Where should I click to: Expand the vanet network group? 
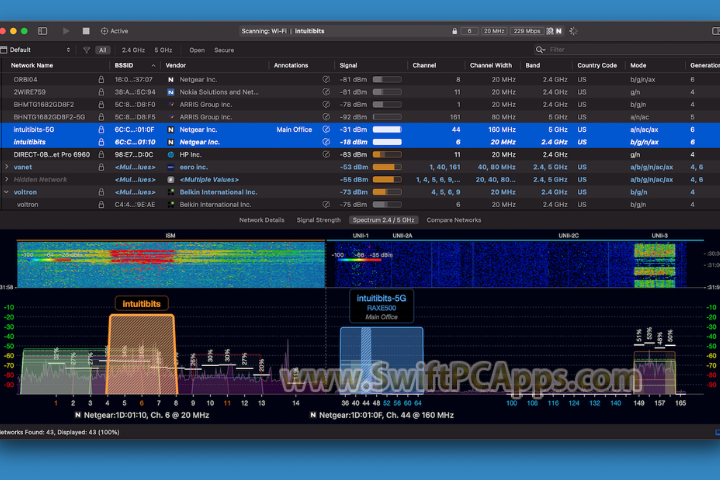pyautogui.click(x=6, y=167)
